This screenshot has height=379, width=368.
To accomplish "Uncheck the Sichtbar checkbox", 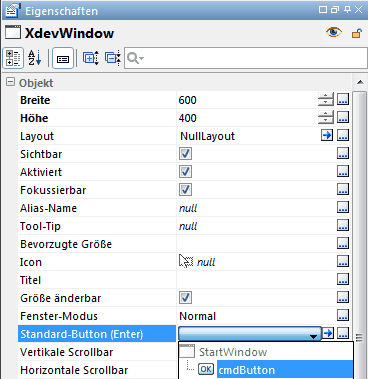I will tap(185, 154).
